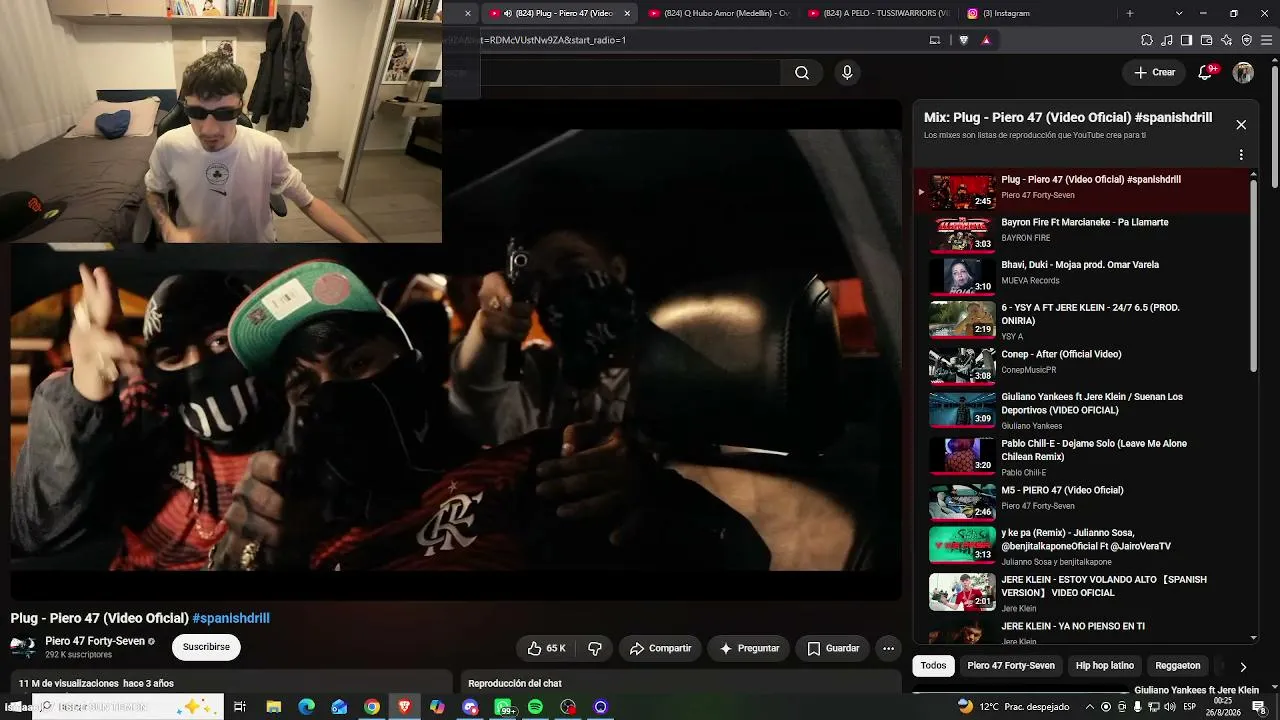
Task: Toggle the Brave sidebar panel icon
Action: click(x=1186, y=40)
